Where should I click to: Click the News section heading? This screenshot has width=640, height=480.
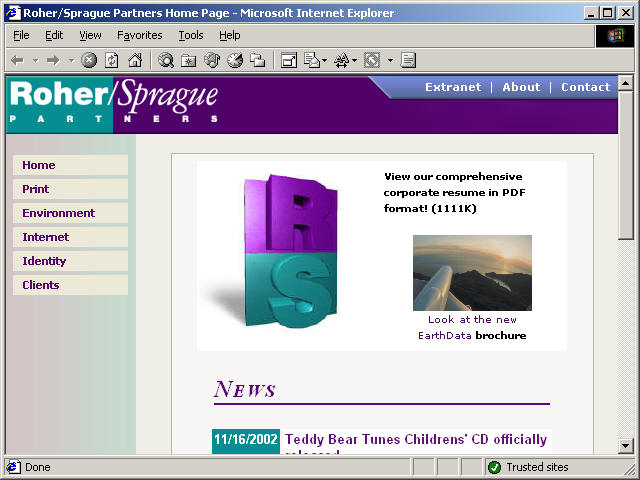pyautogui.click(x=245, y=389)
